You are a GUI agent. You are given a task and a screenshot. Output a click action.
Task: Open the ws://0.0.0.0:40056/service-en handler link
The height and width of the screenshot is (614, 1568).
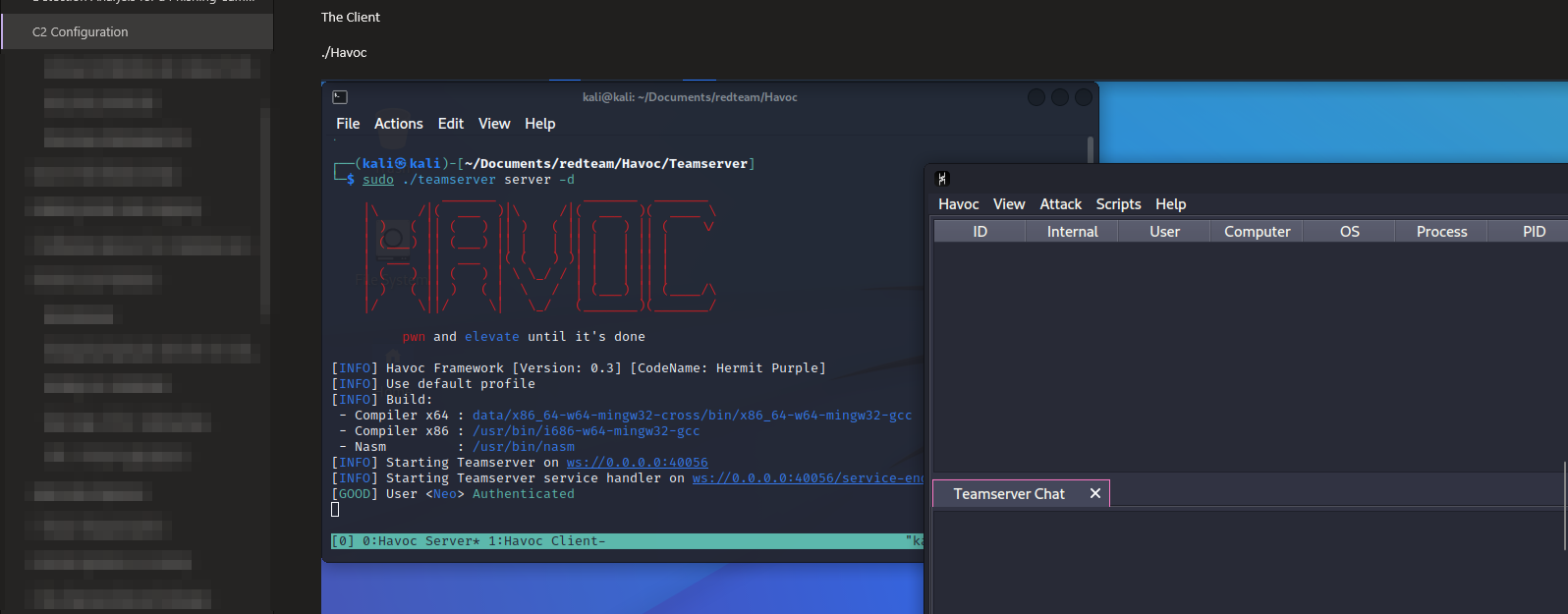(x=808, y=478)
